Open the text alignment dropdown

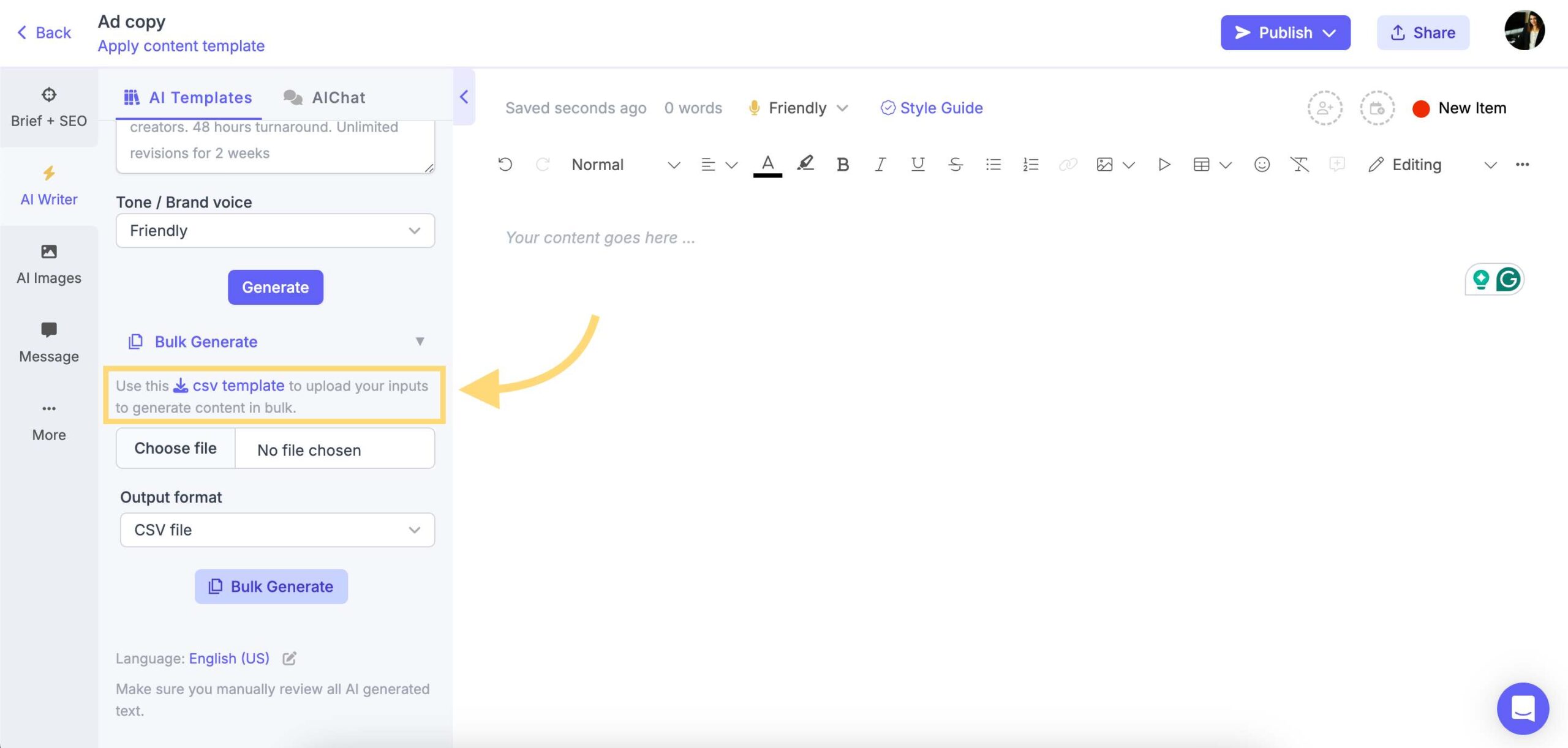(719, 165)
